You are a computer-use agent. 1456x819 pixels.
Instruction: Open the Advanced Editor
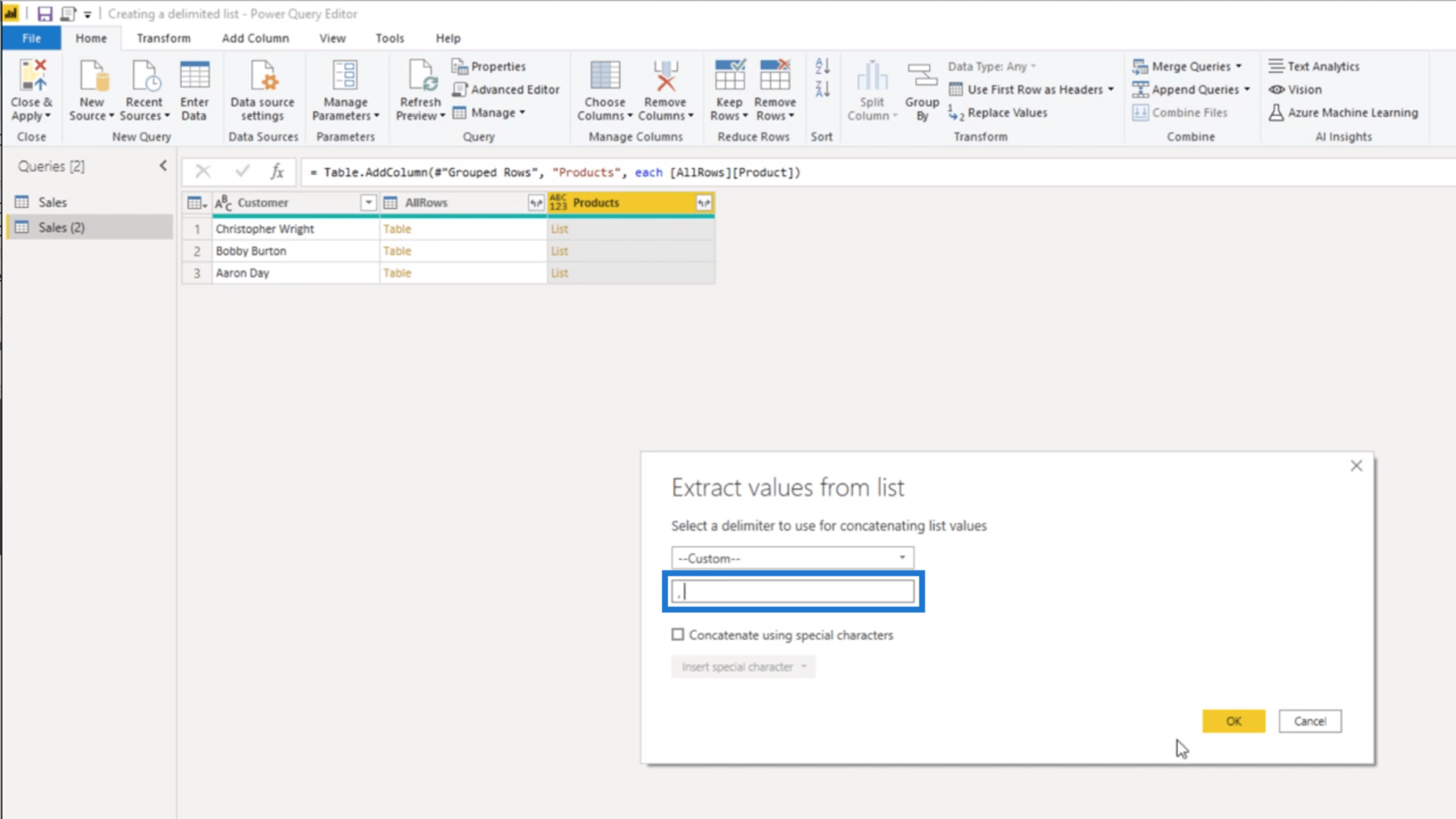[506, 89]
